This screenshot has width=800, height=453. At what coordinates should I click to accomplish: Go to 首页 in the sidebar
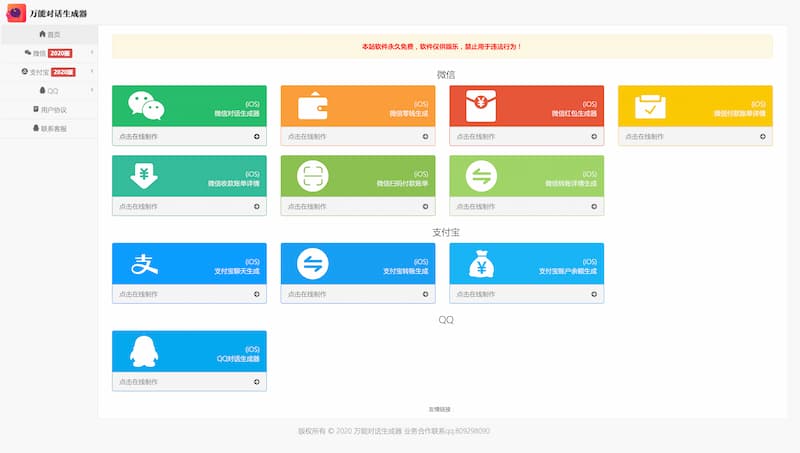(x=49, y=34)
